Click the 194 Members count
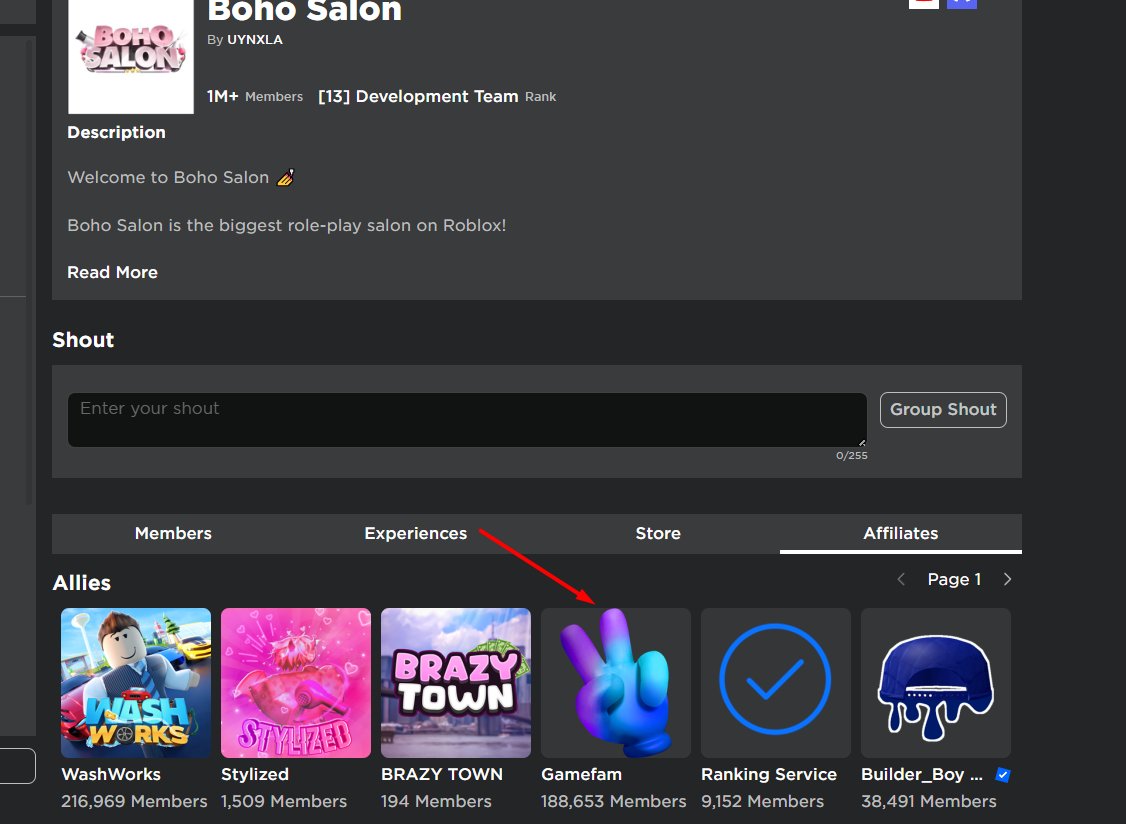 tap(437, 801)
